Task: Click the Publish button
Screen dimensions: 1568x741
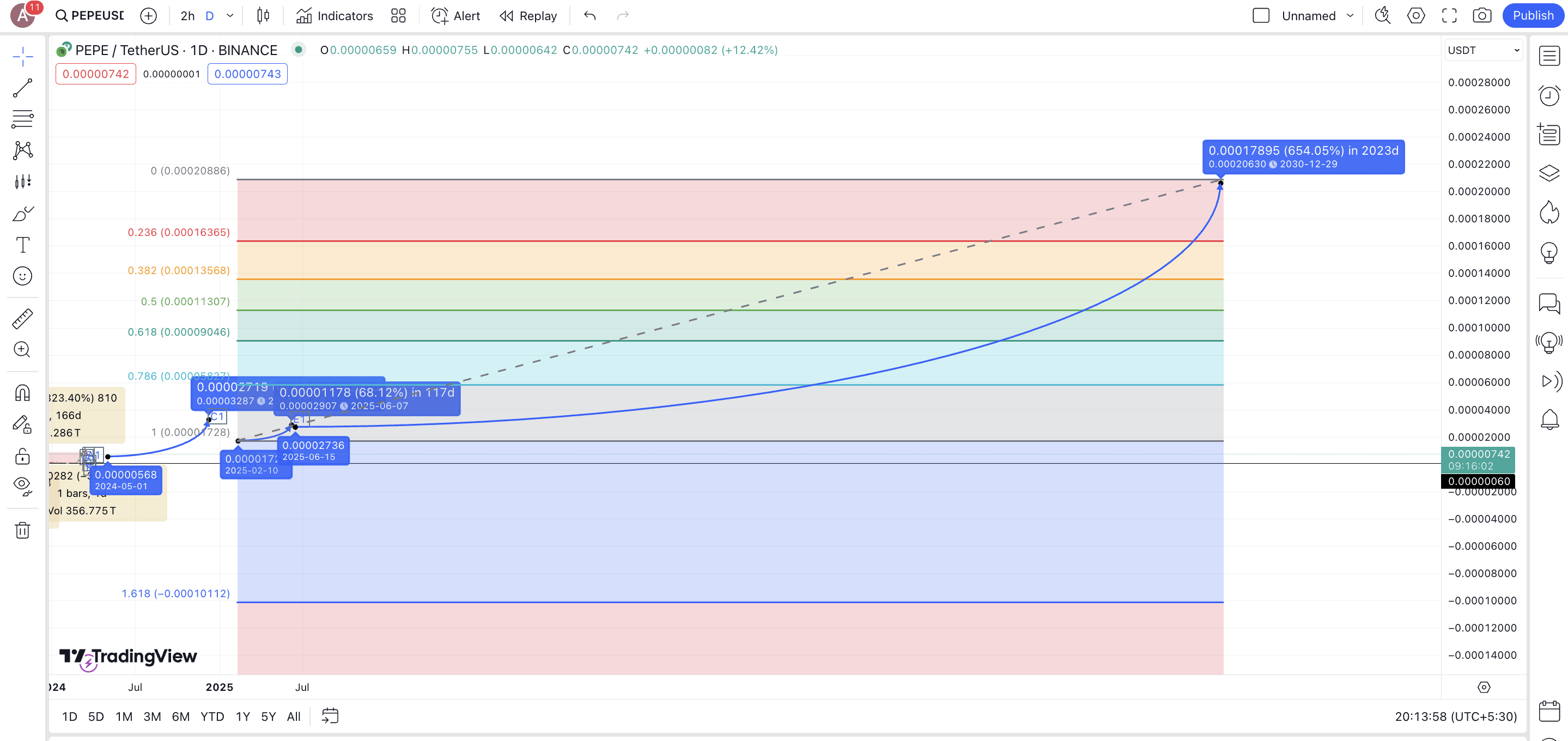Action: 1533,16
